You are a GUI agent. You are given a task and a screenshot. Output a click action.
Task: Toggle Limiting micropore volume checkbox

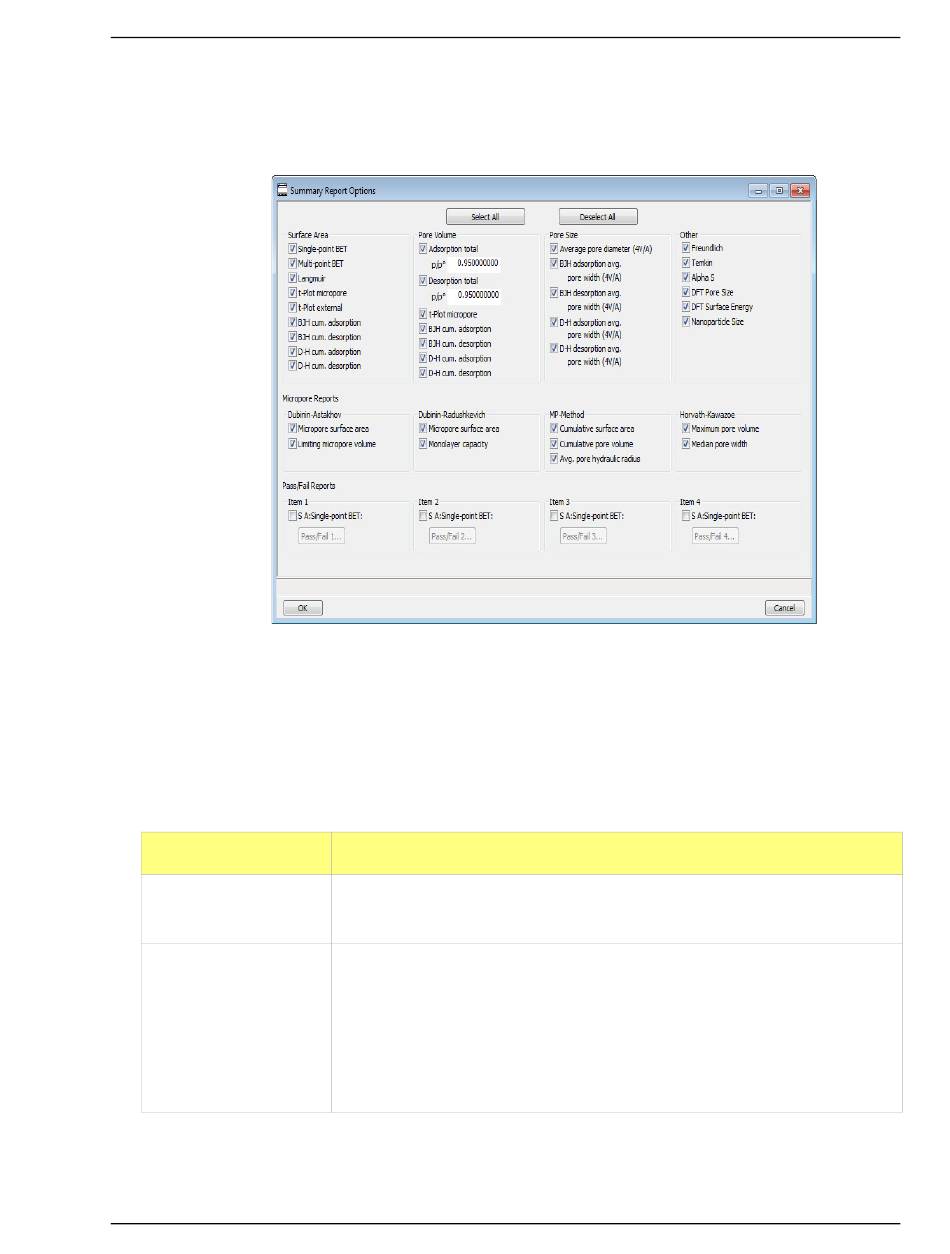click(292, 444)
